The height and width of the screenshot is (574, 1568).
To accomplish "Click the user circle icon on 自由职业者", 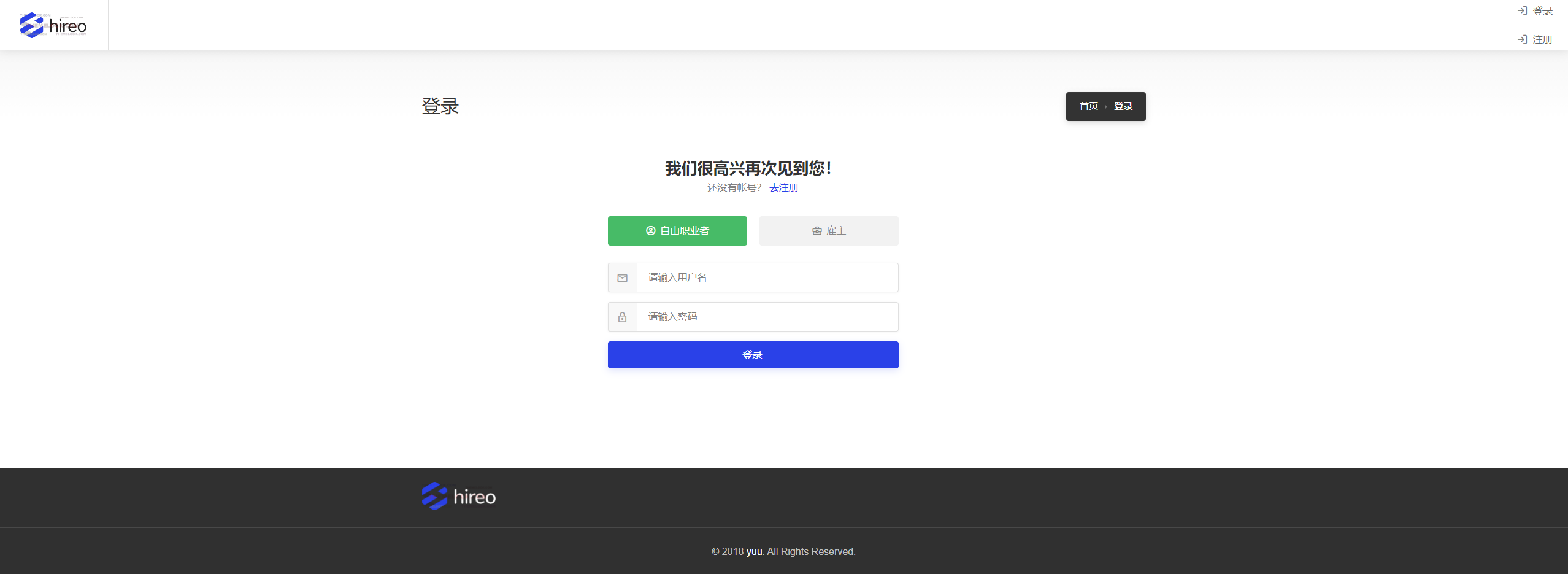I will click(650, 231).
